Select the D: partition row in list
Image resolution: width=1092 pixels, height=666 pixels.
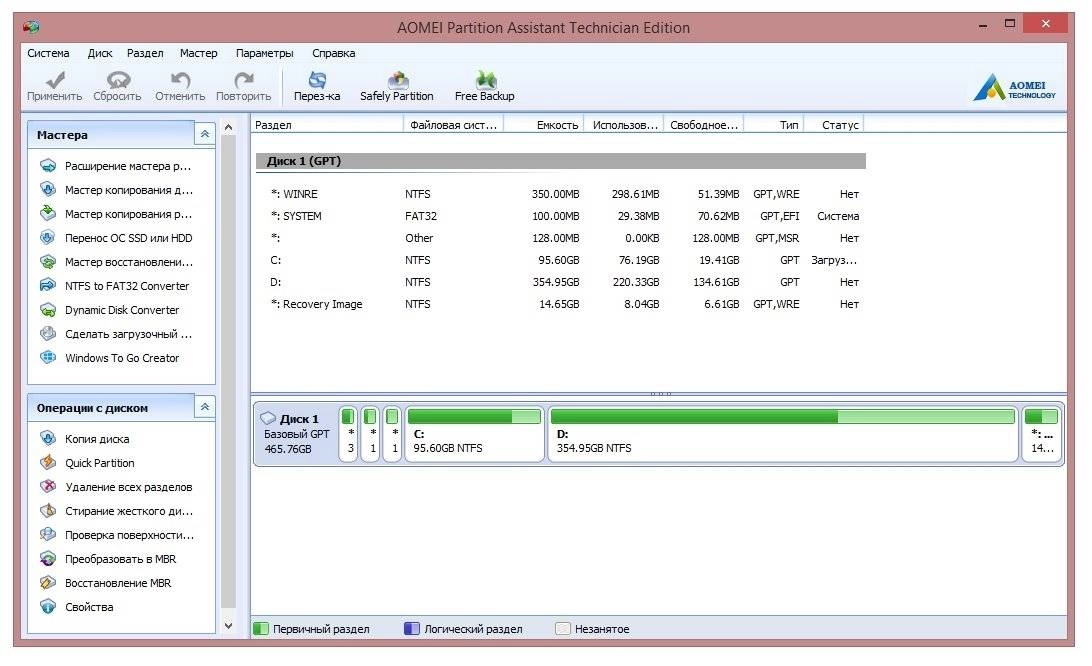561,282
